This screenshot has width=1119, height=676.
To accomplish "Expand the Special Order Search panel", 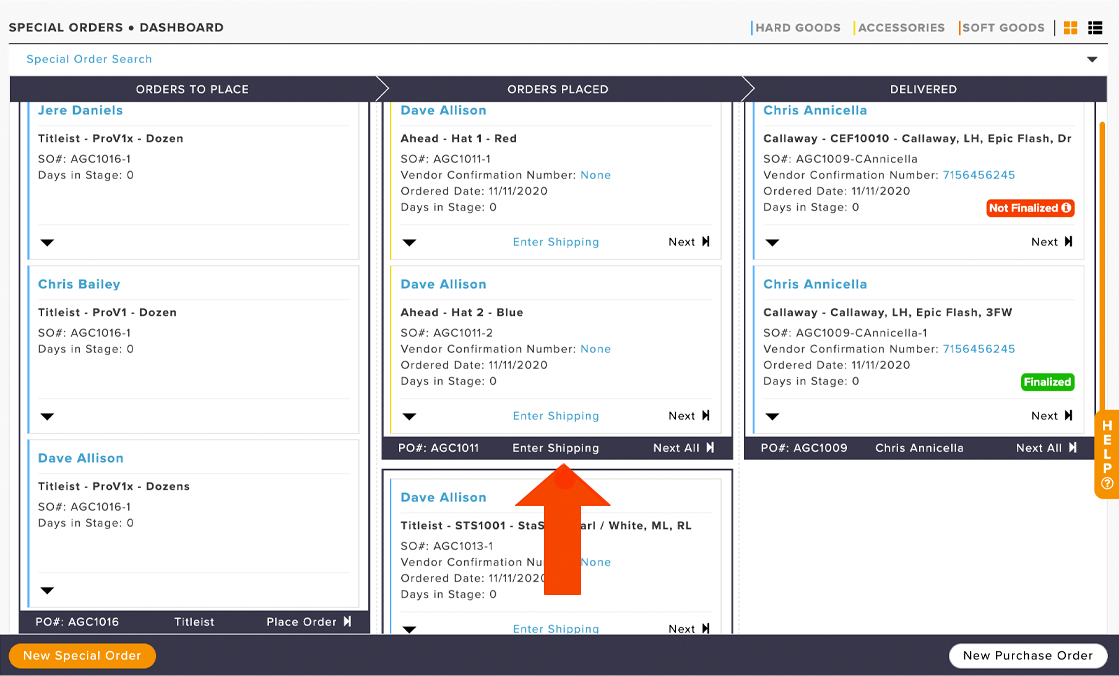I will point(1092,59).
